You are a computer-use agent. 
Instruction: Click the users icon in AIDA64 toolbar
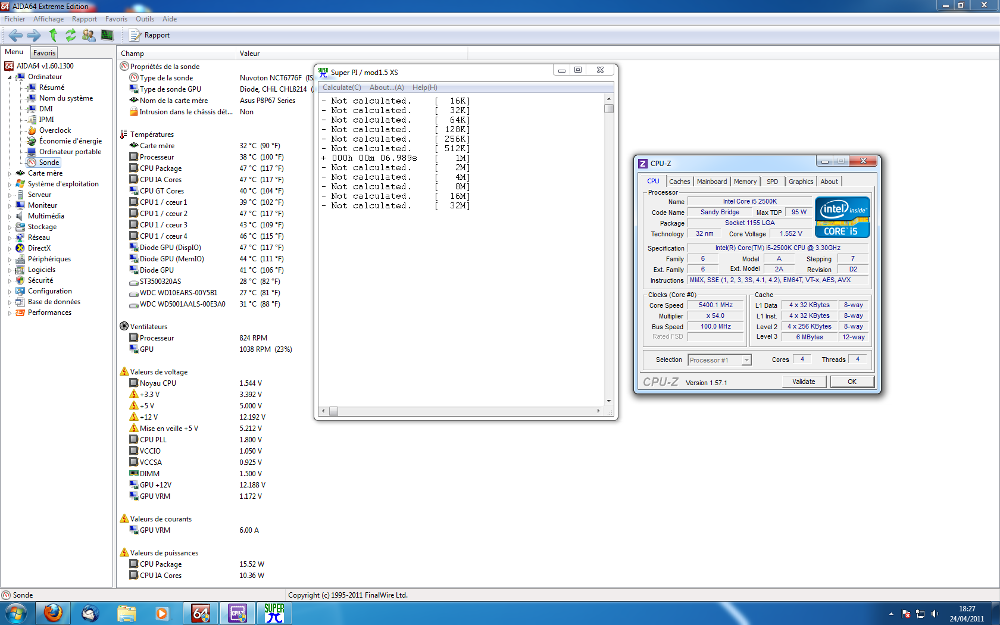point(89,35)
